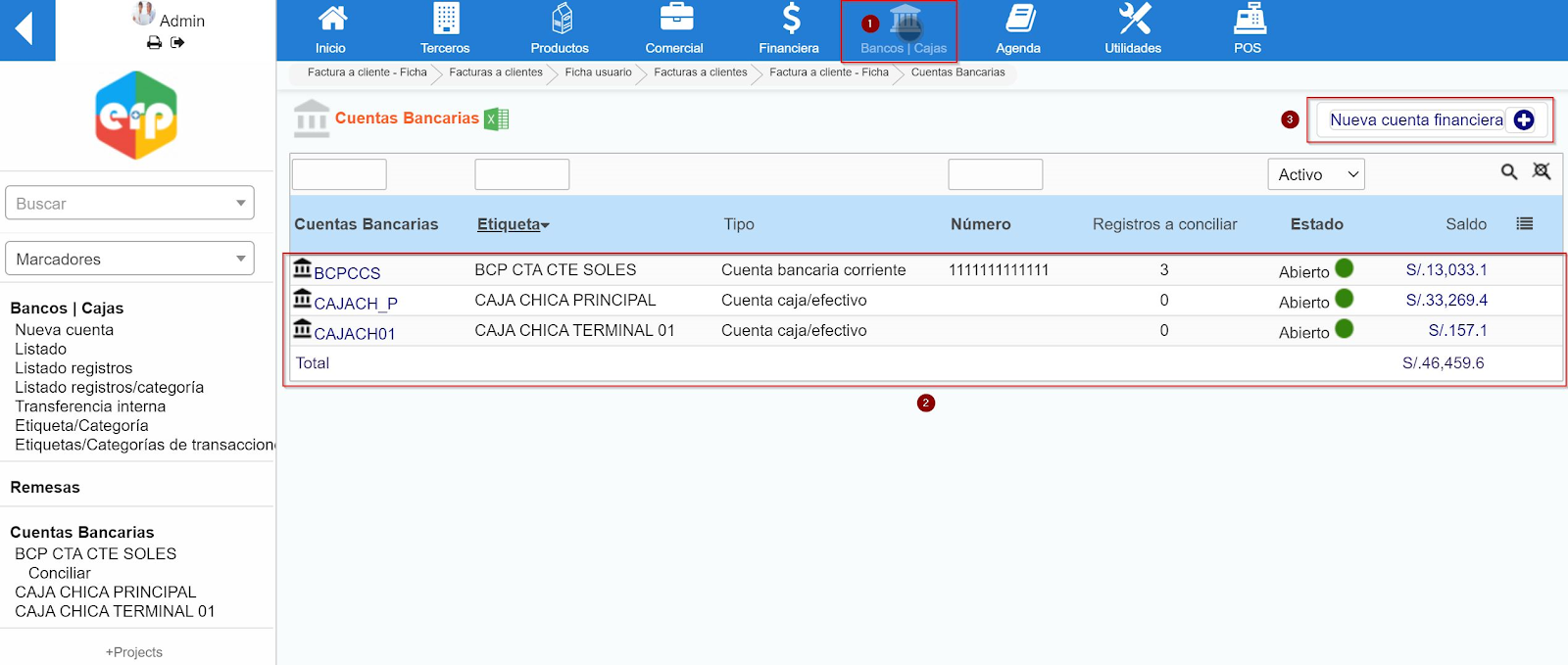This screenshot has height=665, width=1568.
Task: Sort by Número column header
Action: [981, 224]
